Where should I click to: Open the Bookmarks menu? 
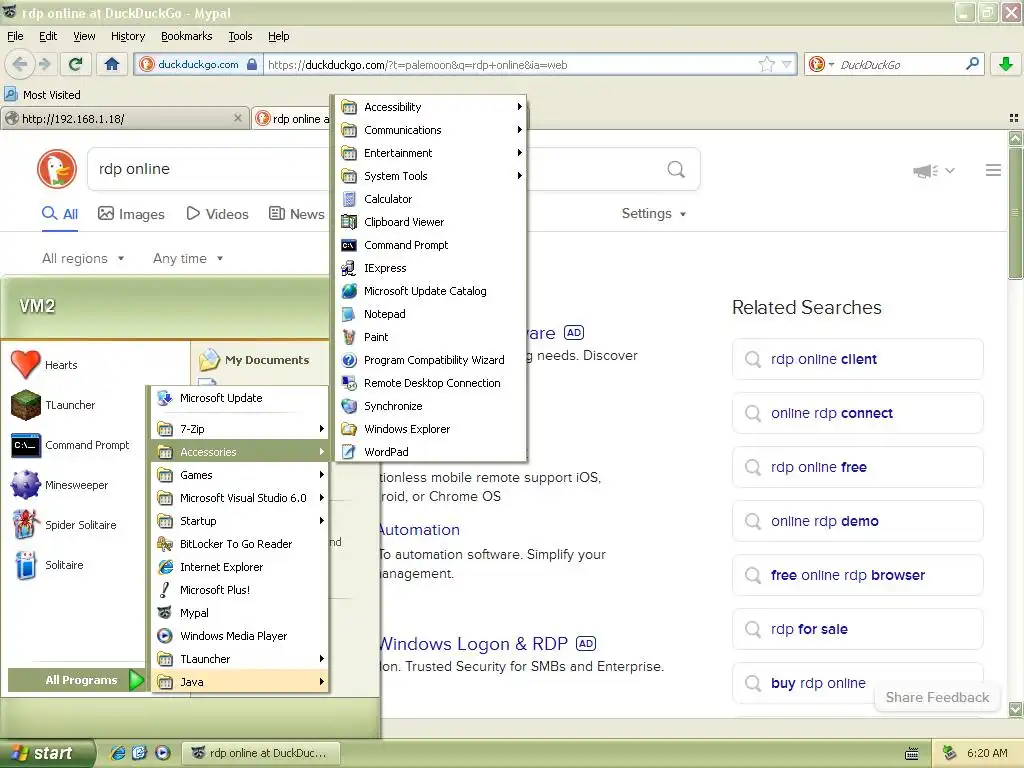point(187,36)
